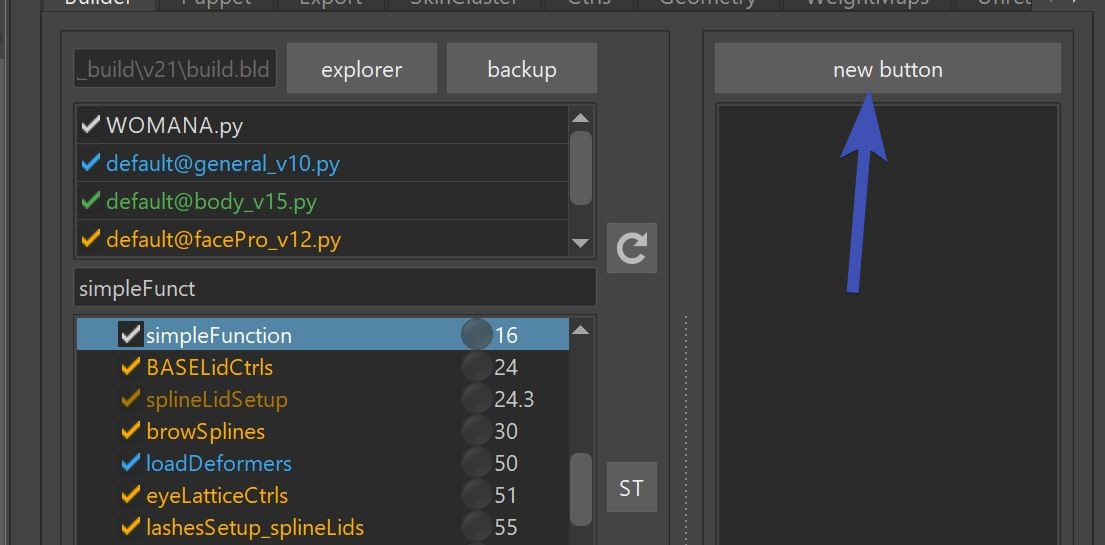Click the status circle beside browSplines

tap(476, 431)
